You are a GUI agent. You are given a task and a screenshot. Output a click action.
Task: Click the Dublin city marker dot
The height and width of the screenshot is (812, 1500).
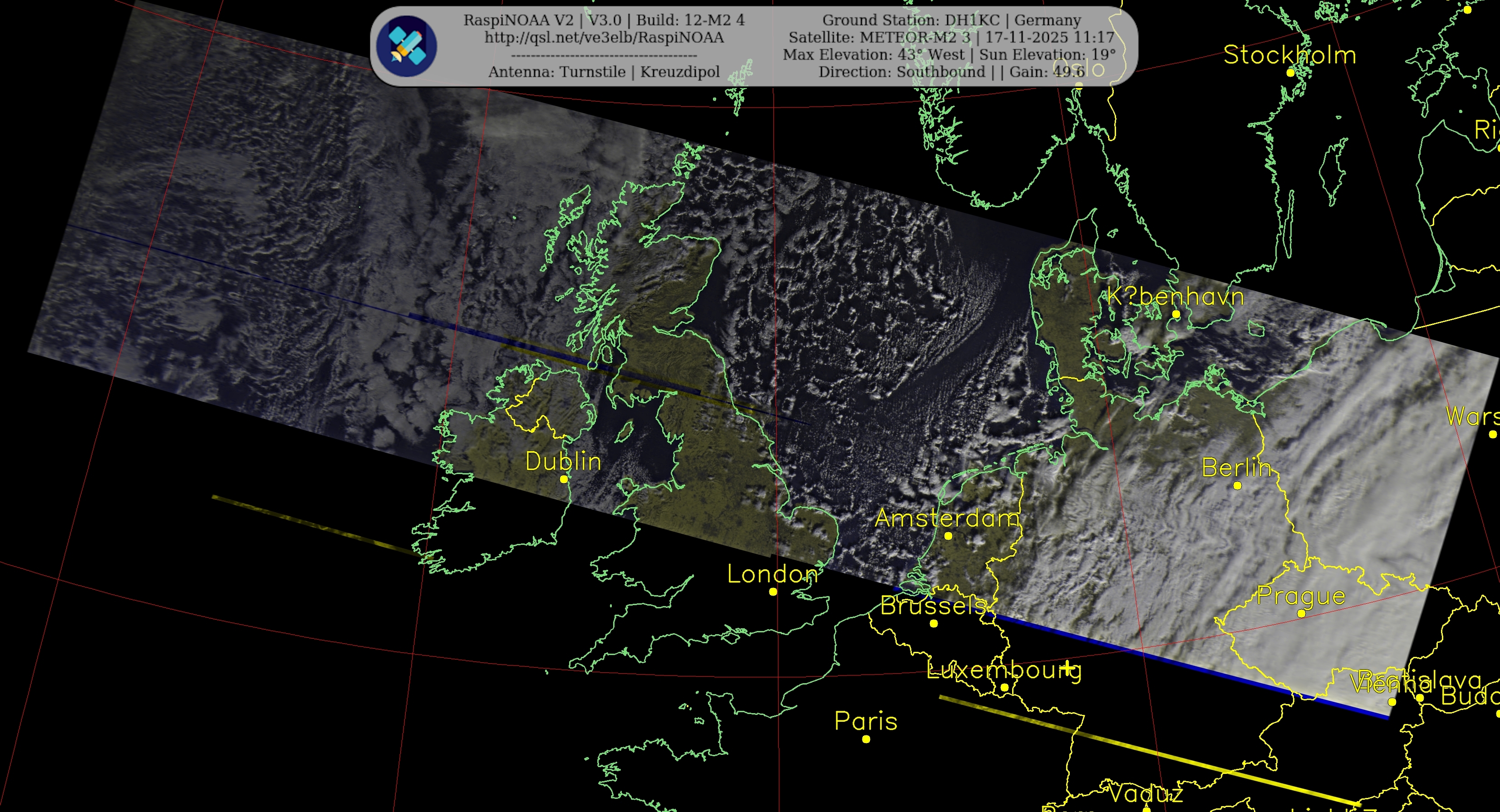click(564, 479)
